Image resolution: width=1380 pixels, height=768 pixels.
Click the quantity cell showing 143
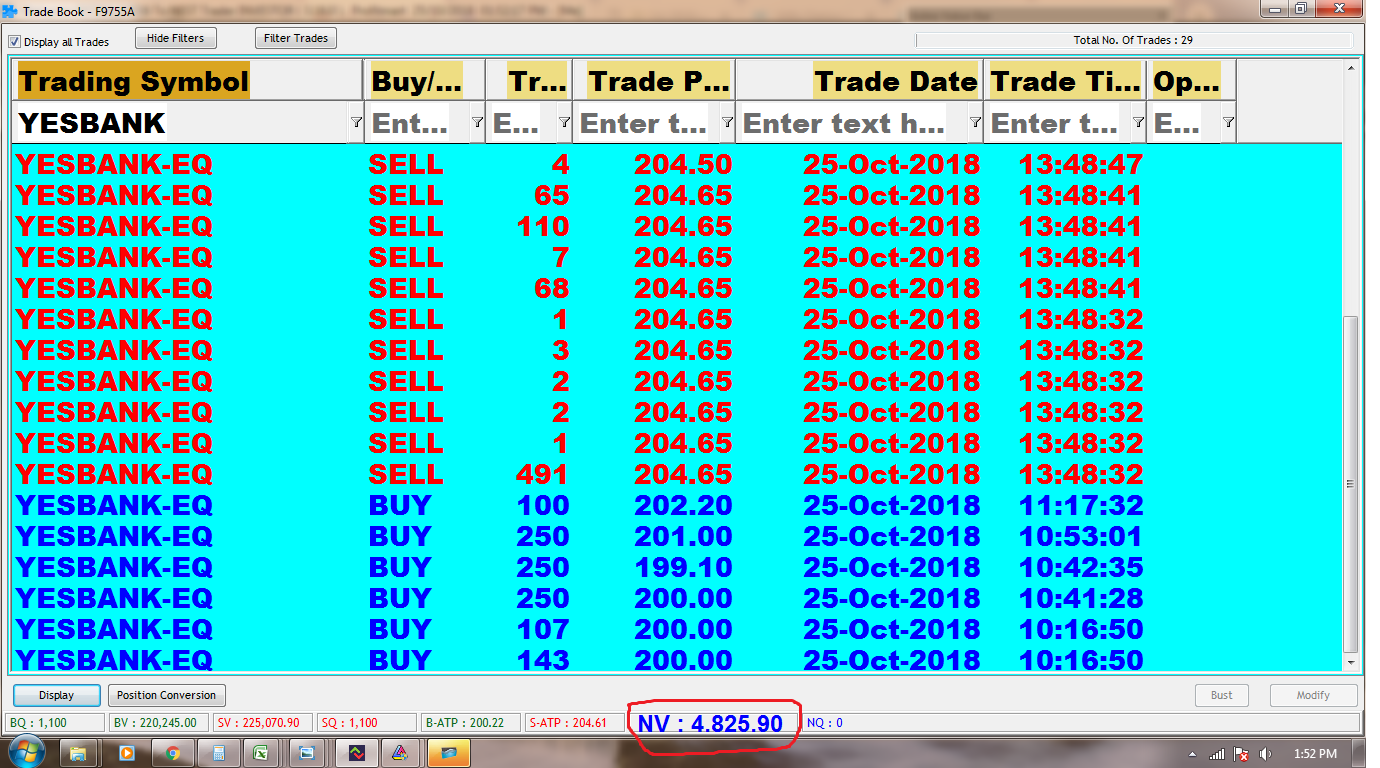(x=542, y=660)
